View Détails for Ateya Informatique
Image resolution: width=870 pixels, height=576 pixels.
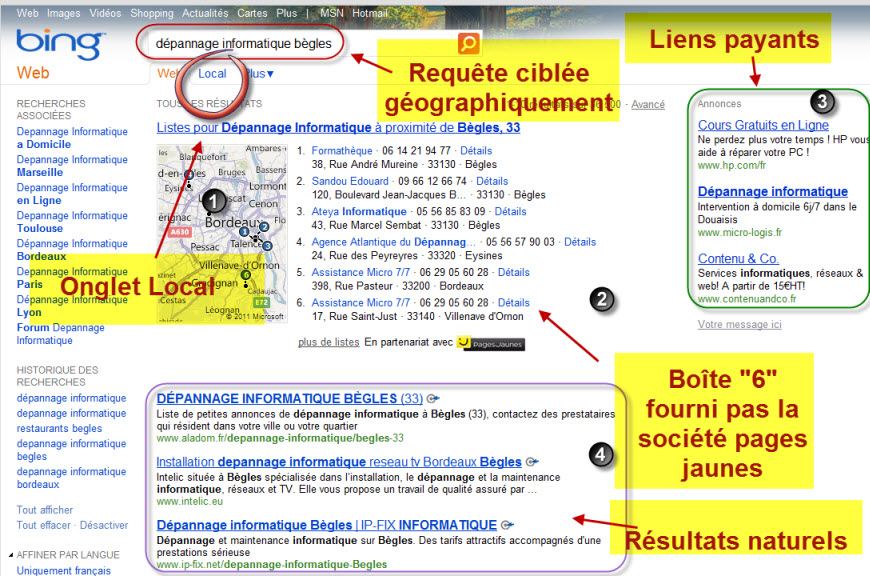510,211
